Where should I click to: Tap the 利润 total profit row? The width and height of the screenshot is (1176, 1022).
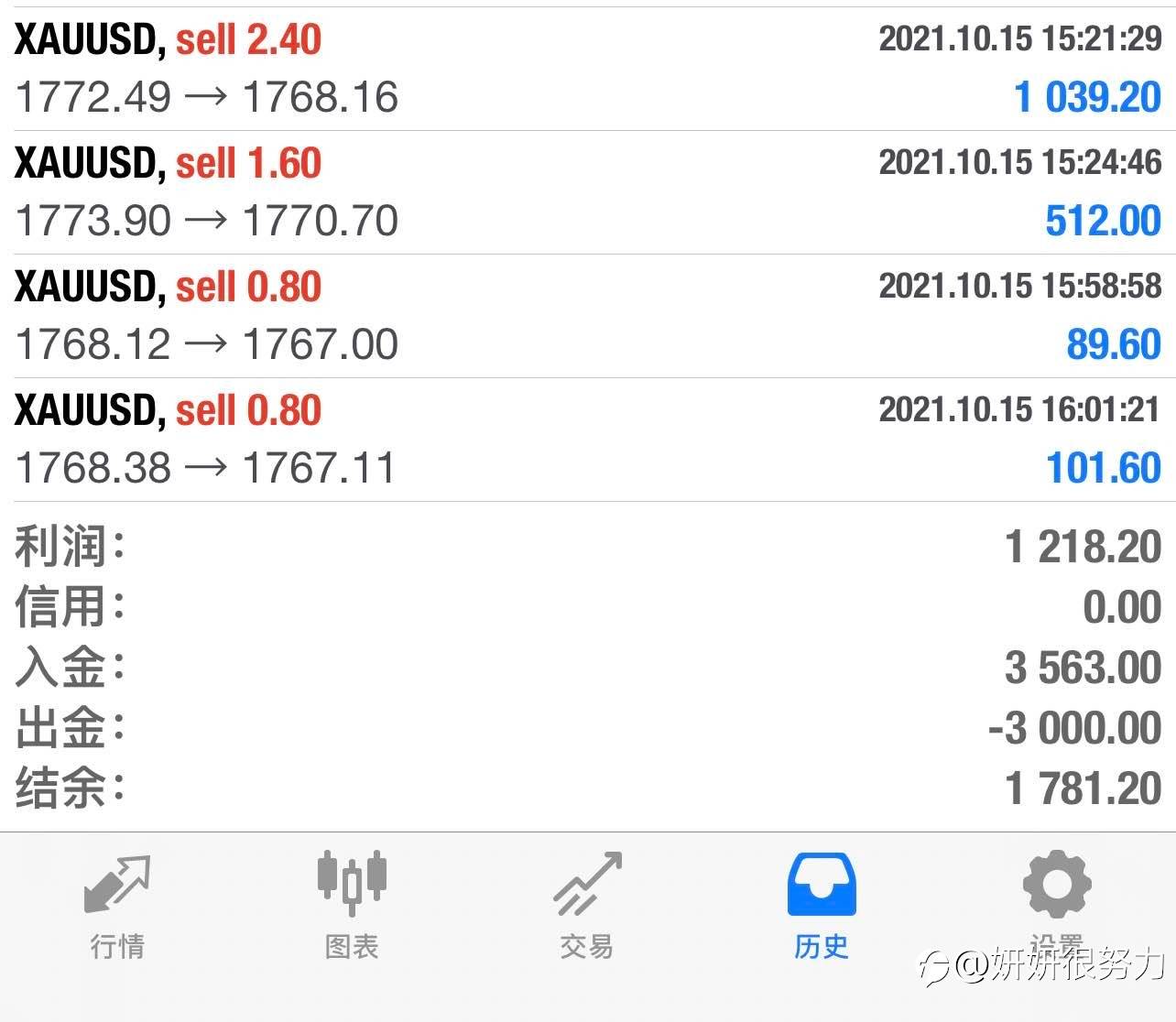(x=588, y=547)
